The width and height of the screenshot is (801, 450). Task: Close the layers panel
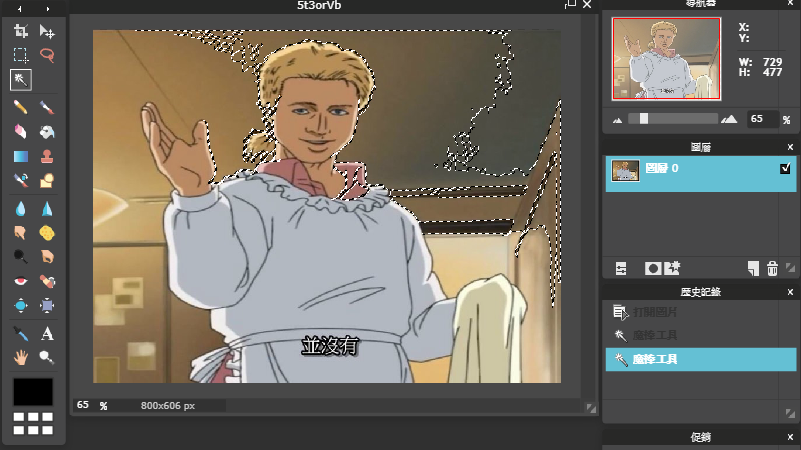coord(790,147)
